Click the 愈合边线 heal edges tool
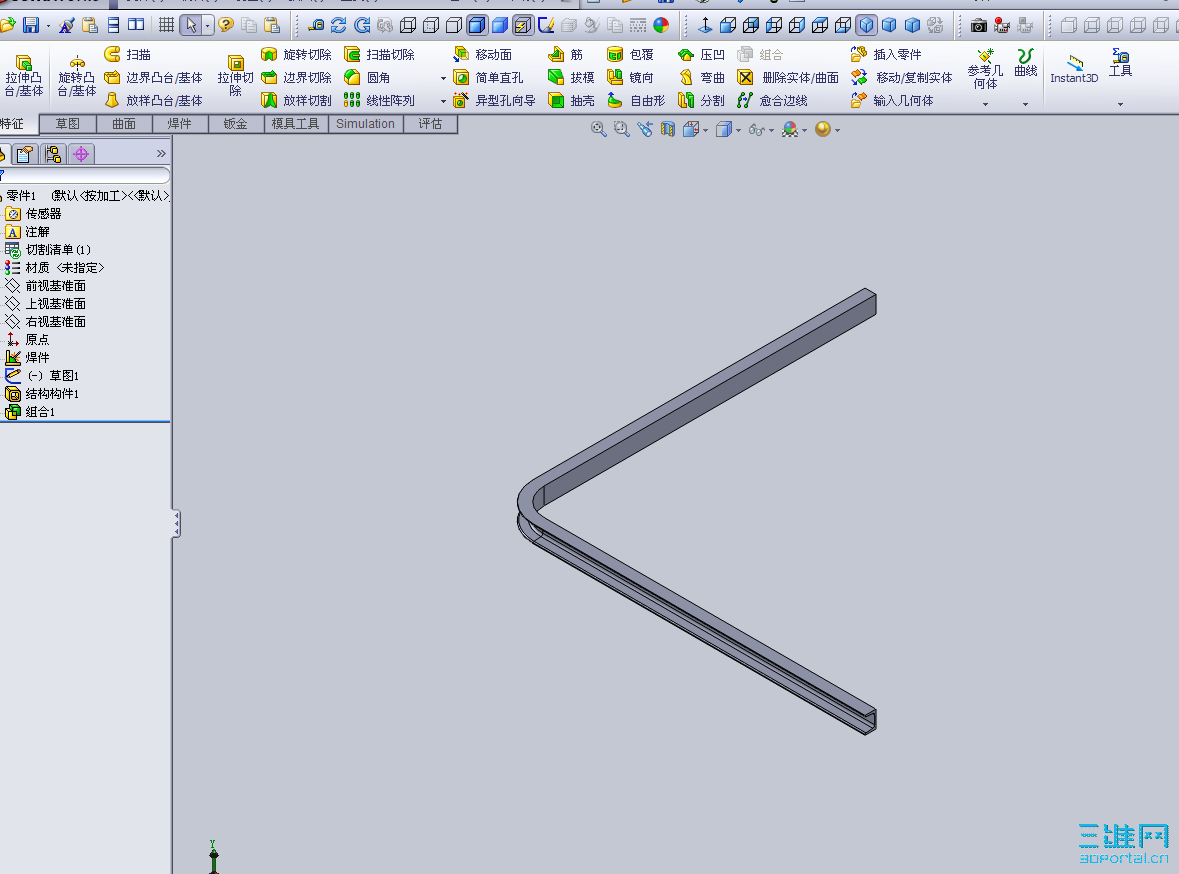The height and width of the screenshot is (874, 1179). [x=772, y=100]
